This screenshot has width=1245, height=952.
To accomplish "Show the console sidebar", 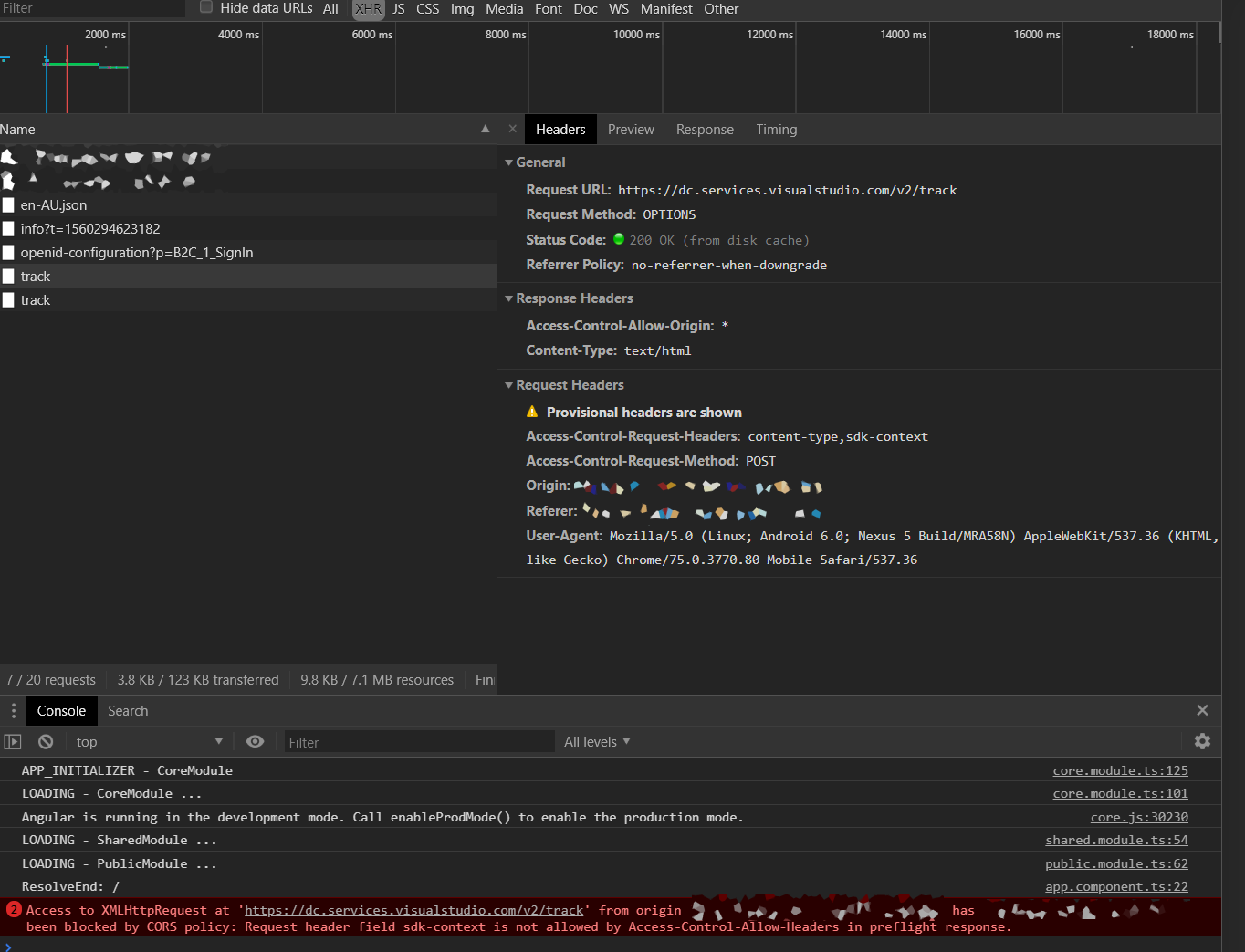I will pos(13,741).
